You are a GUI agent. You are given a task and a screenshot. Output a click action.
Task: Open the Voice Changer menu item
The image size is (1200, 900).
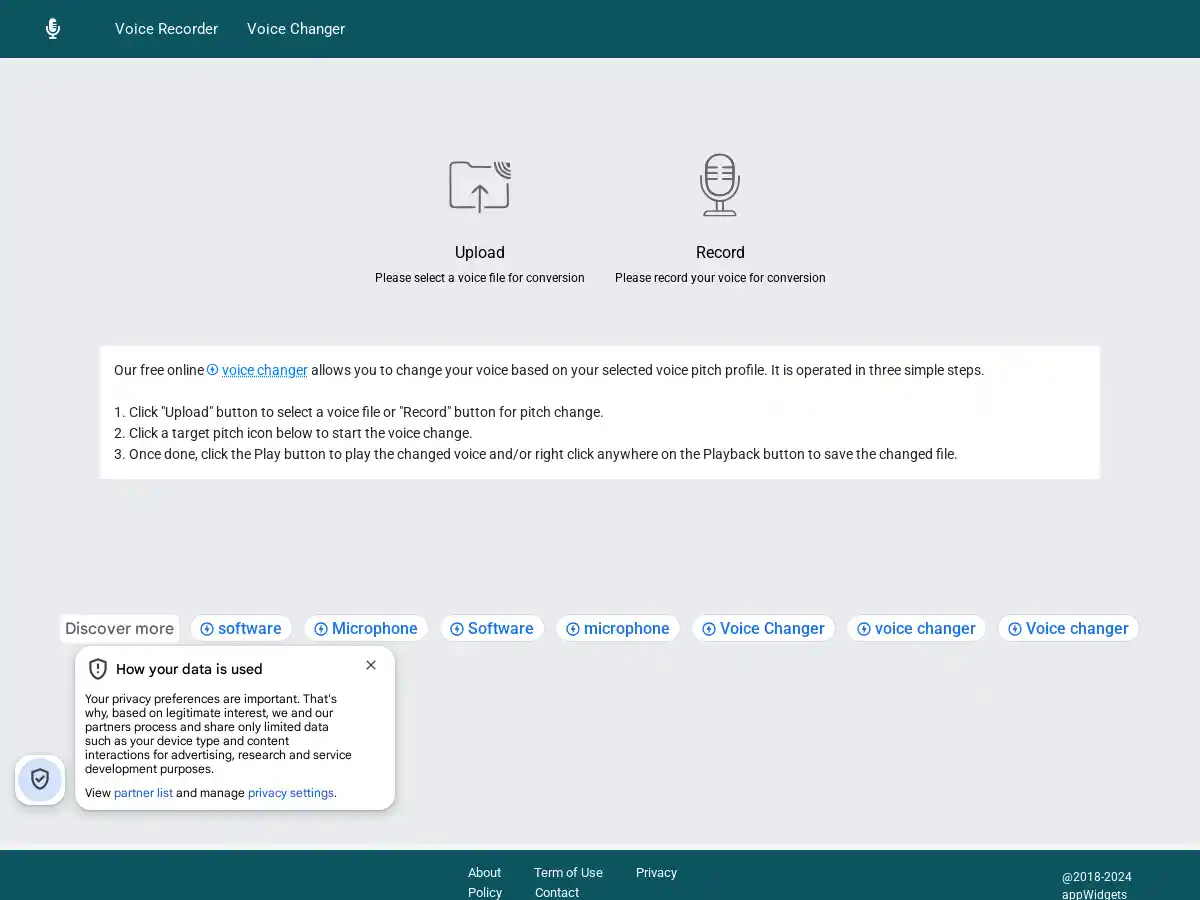pyautogui.click(x=296, y=29)
